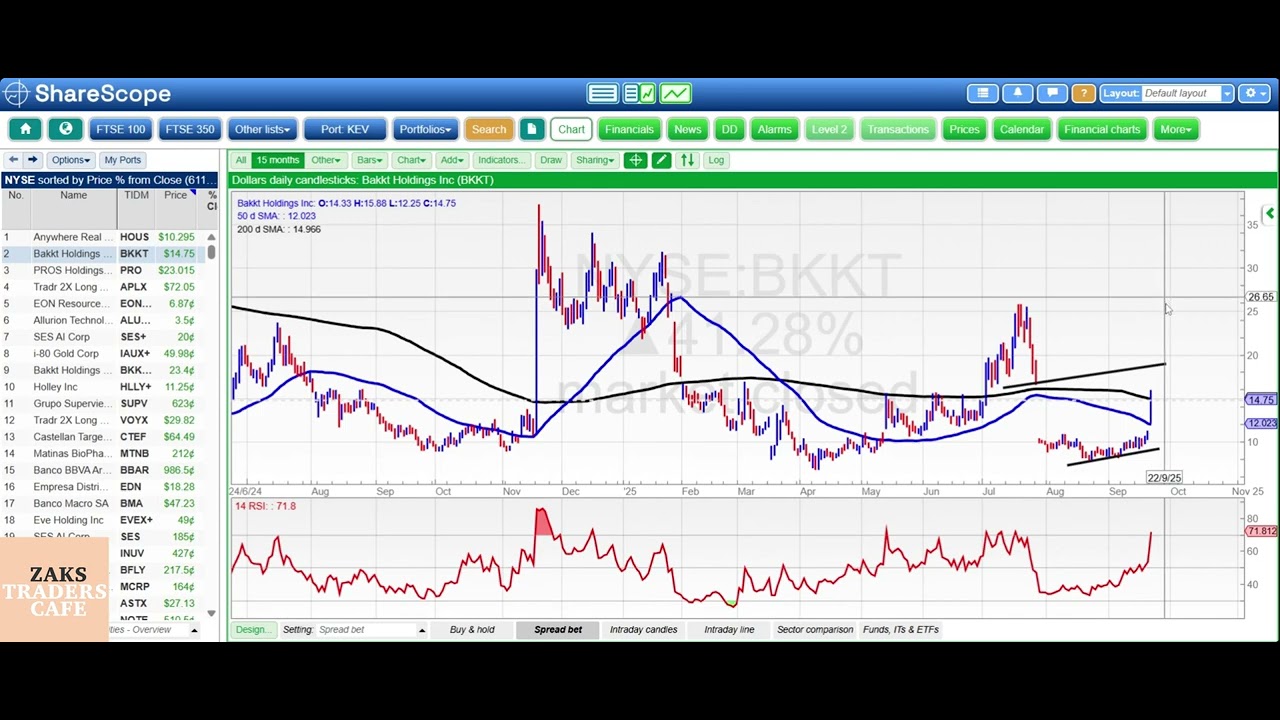Open the More menu
Image resolution: width=1280 pixels, height=720 pixels.
point(1175,129)
